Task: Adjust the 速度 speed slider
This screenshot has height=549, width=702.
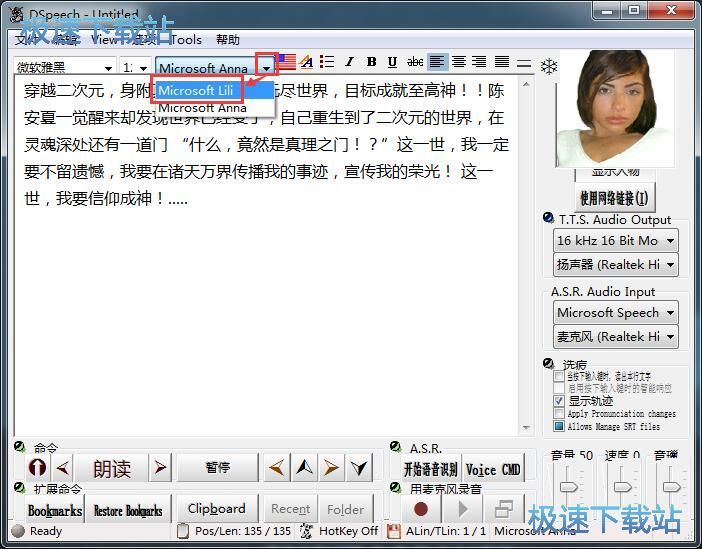Action: coord(622,487)
